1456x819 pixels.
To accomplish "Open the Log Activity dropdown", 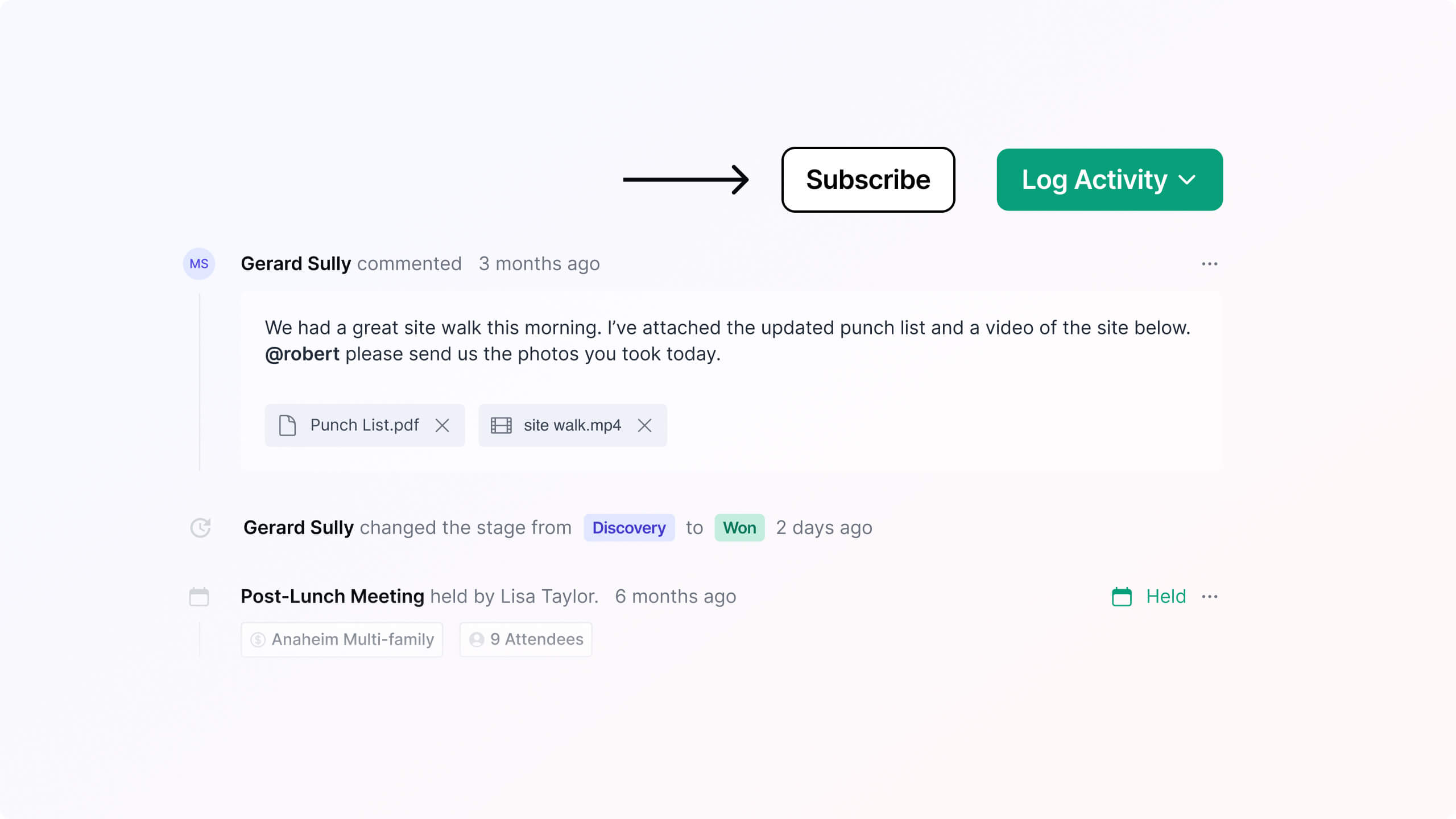I will click(x=1109, y=180).
